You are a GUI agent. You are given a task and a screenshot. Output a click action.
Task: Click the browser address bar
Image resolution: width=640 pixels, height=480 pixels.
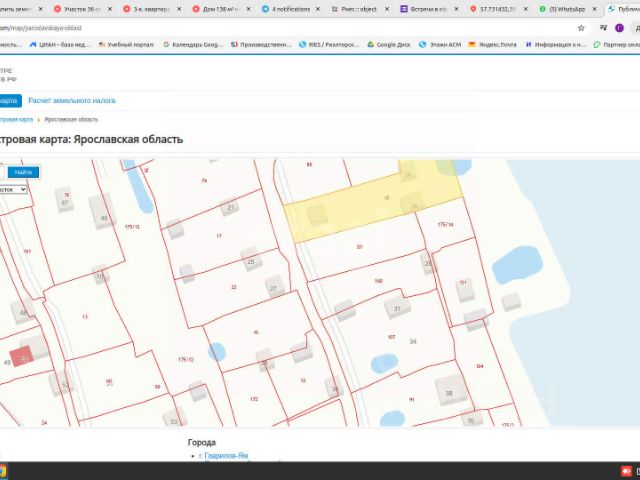[x=286, y=28]
